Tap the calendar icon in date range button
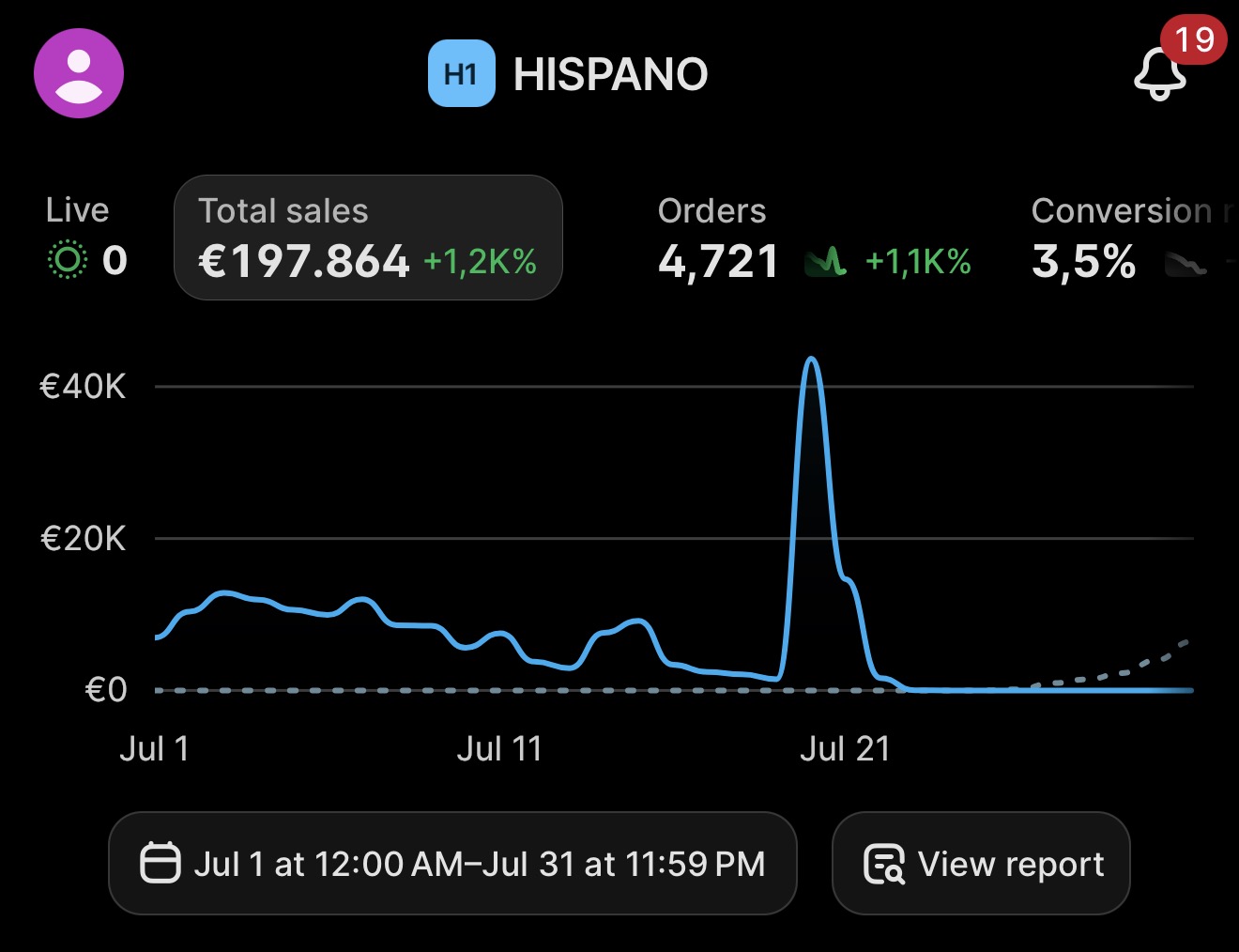Image resolution: width=1239 pixels, height=952 pixels. tap(160, 863)
